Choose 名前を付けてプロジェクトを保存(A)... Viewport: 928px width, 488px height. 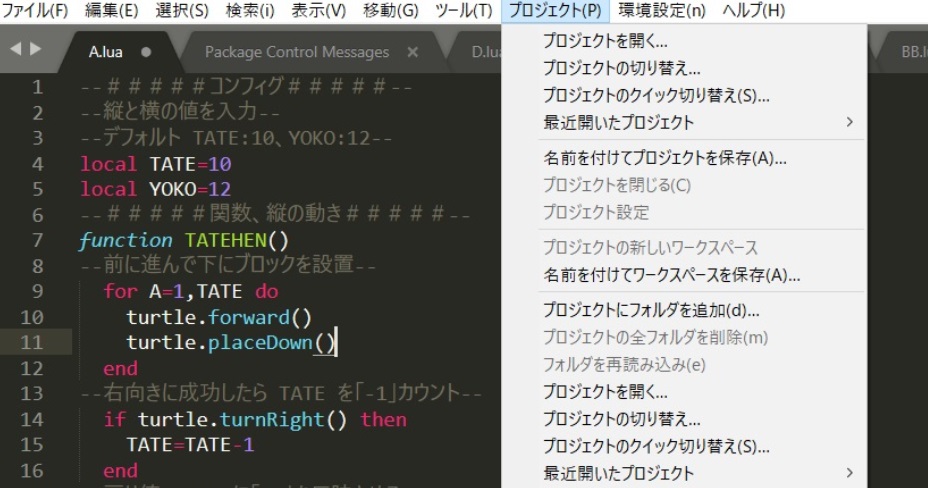665,158
